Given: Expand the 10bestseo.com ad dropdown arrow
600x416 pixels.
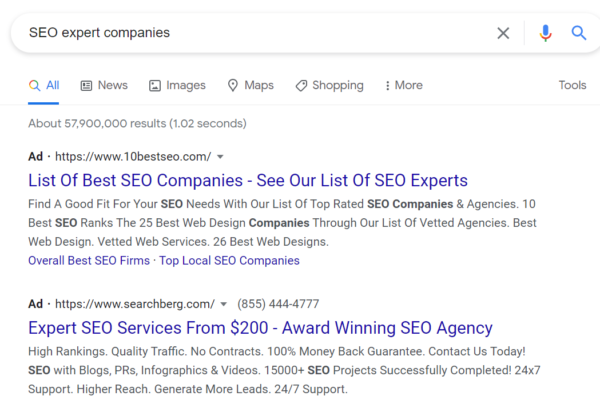Looking at the screenshot, I should click(220, 157).
